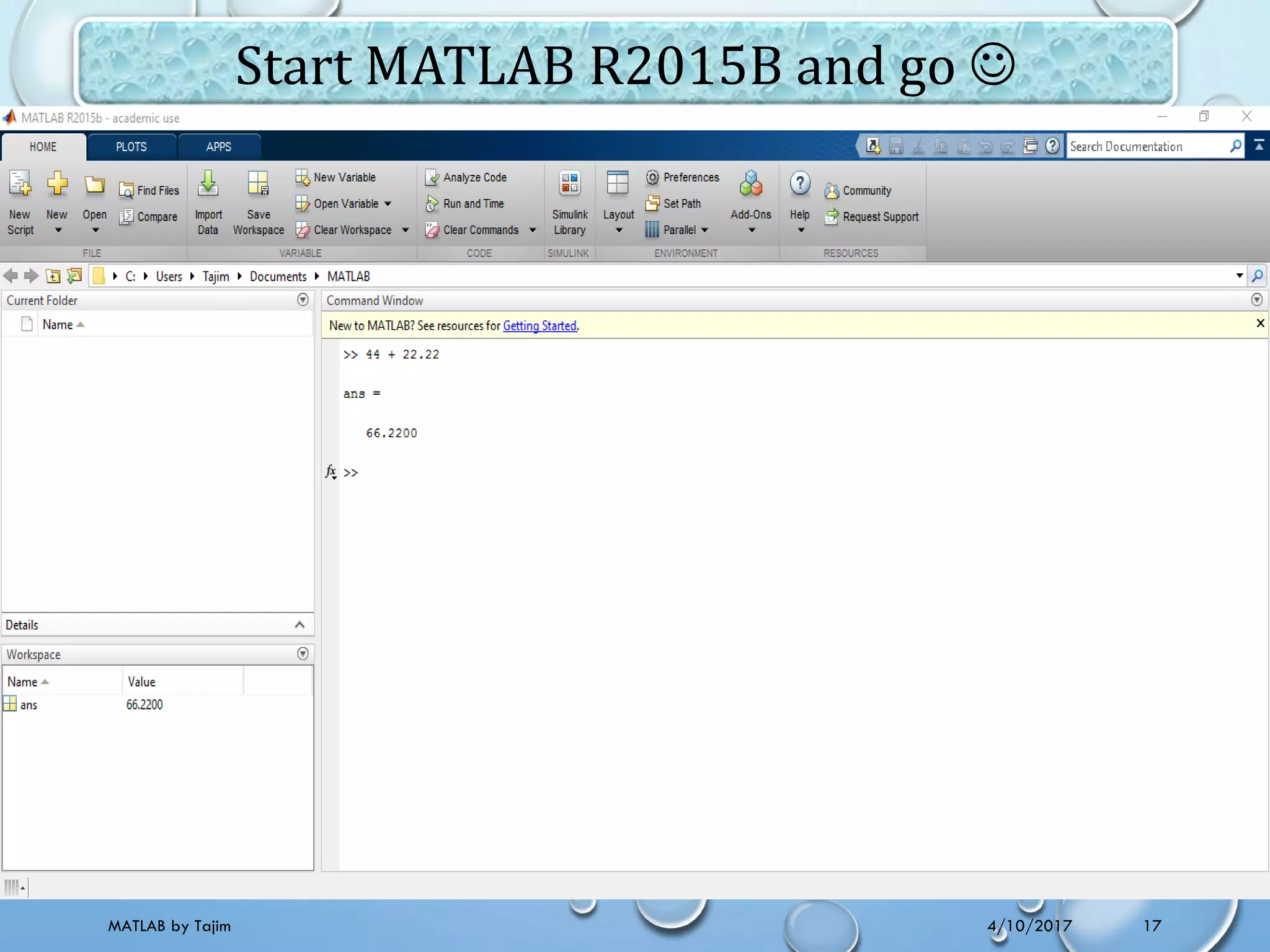Open Community resources
This screenshot has height=952, width=1270.
click(x=858, y=190)
